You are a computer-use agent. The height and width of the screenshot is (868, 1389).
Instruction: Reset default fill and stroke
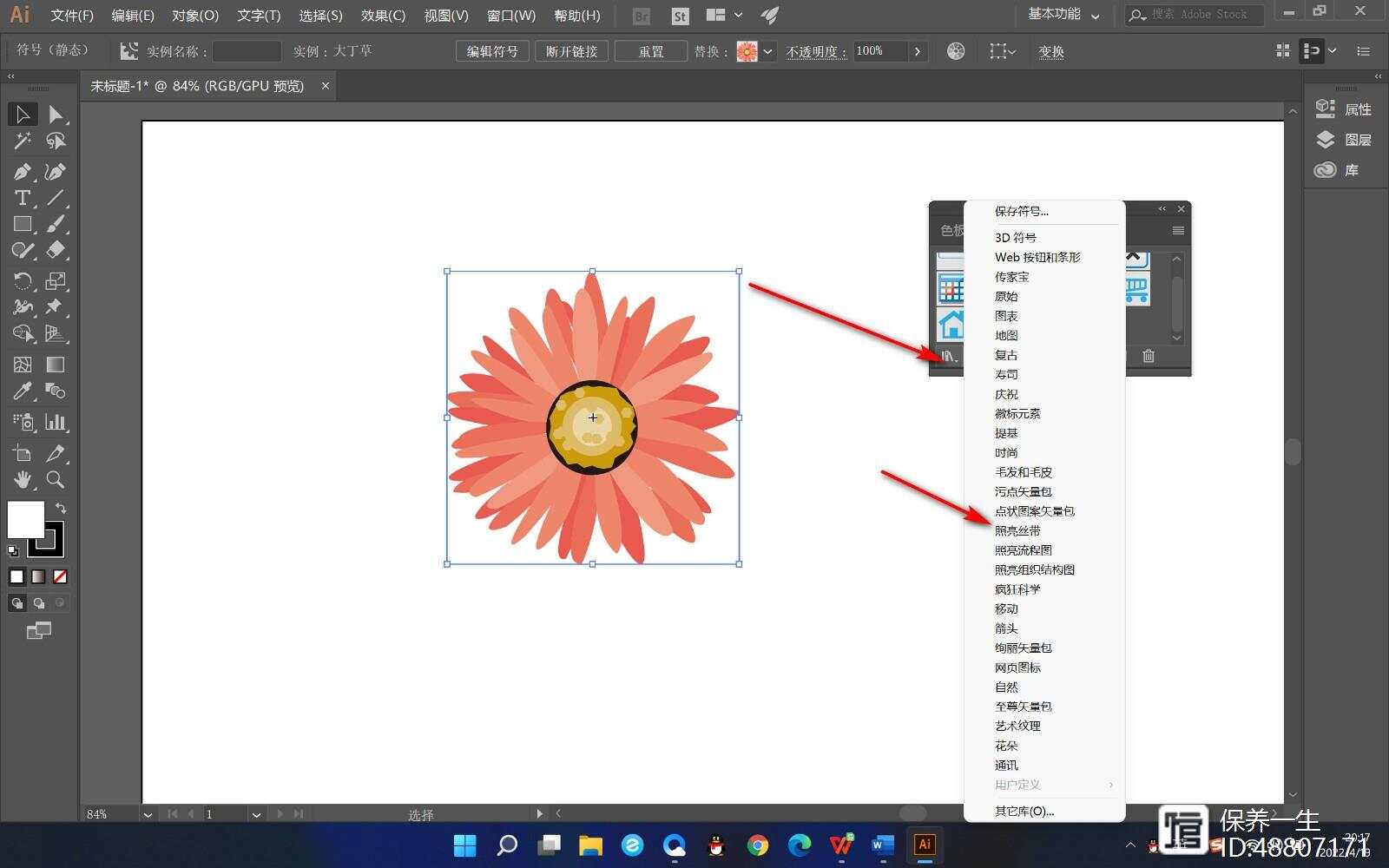(x=13, y=550)
